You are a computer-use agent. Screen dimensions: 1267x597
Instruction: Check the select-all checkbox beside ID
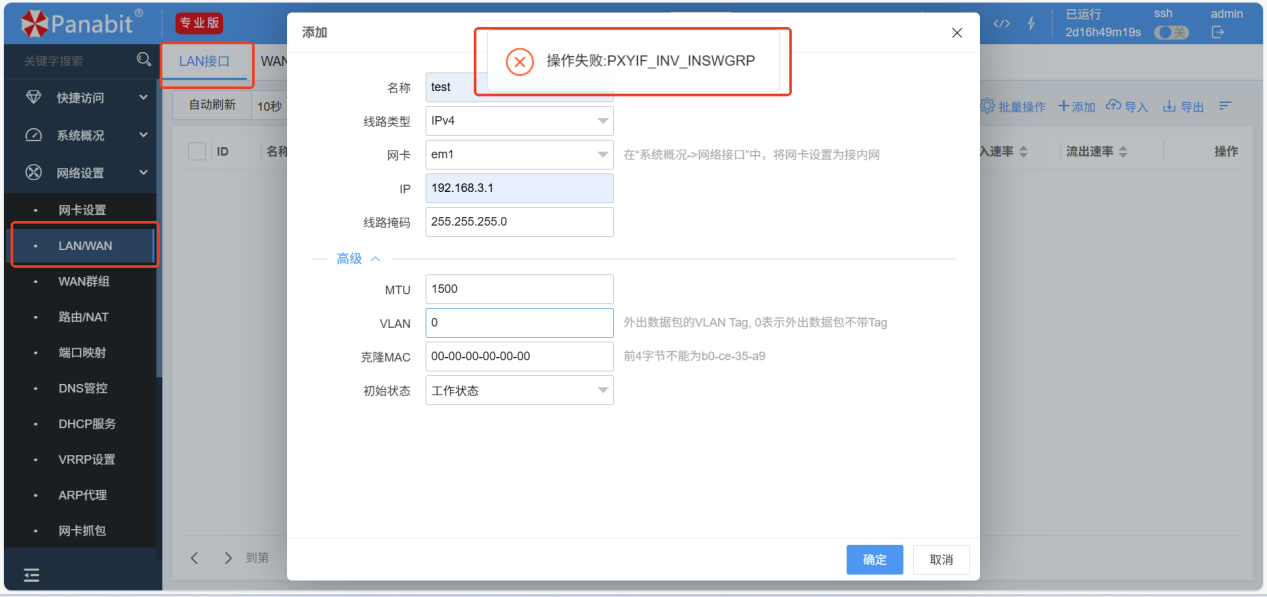click(197, 151)
